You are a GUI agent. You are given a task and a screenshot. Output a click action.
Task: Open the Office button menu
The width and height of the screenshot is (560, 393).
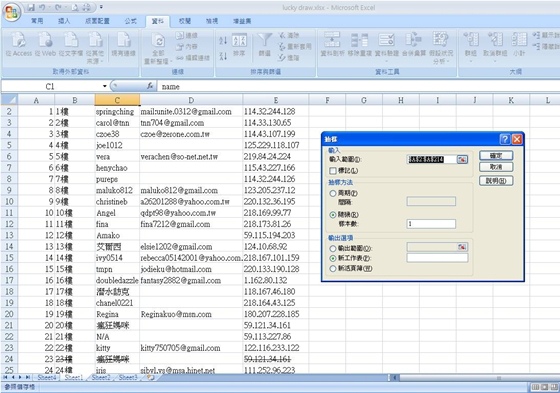[11, 12]
